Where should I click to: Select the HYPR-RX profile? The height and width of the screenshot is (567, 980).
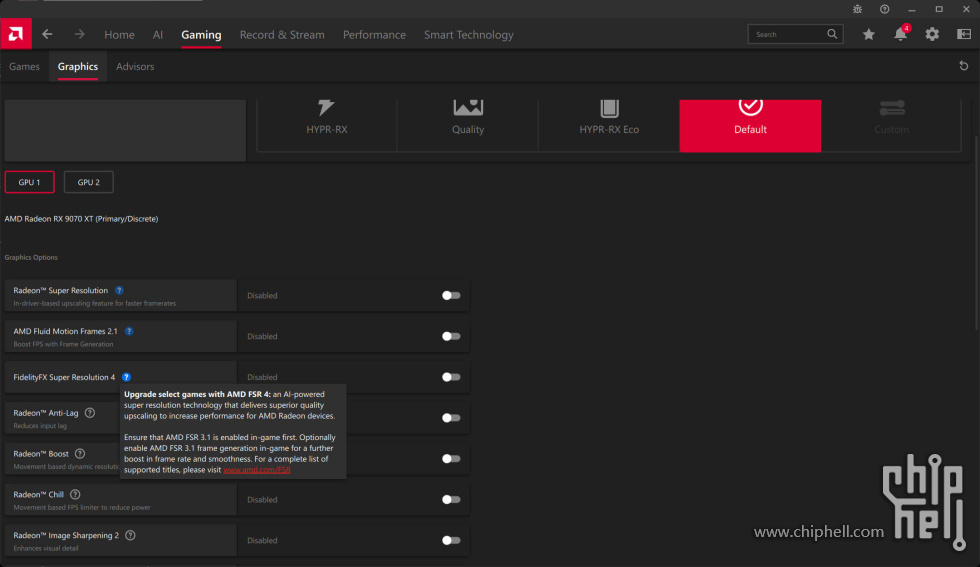tap(327, 125)
